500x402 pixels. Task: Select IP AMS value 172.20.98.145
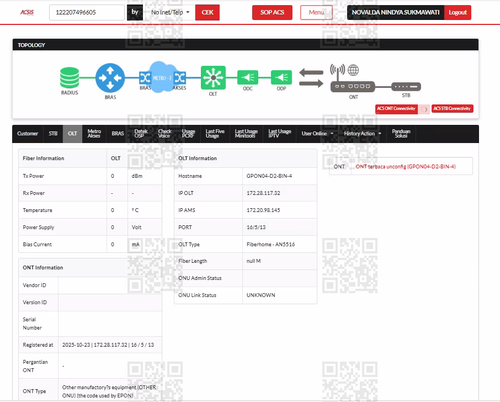tap(263, 210)
